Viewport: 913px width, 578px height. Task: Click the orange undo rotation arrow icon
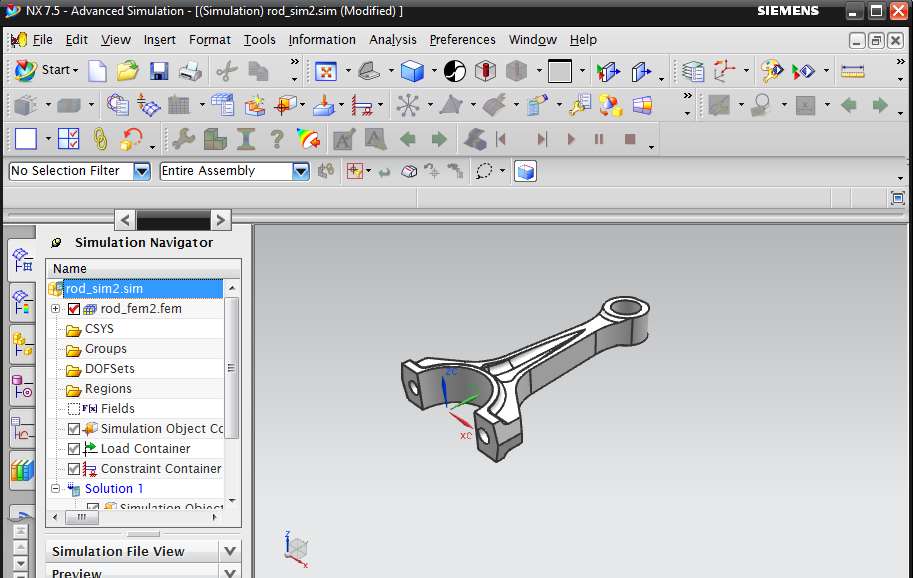point(131,139)
